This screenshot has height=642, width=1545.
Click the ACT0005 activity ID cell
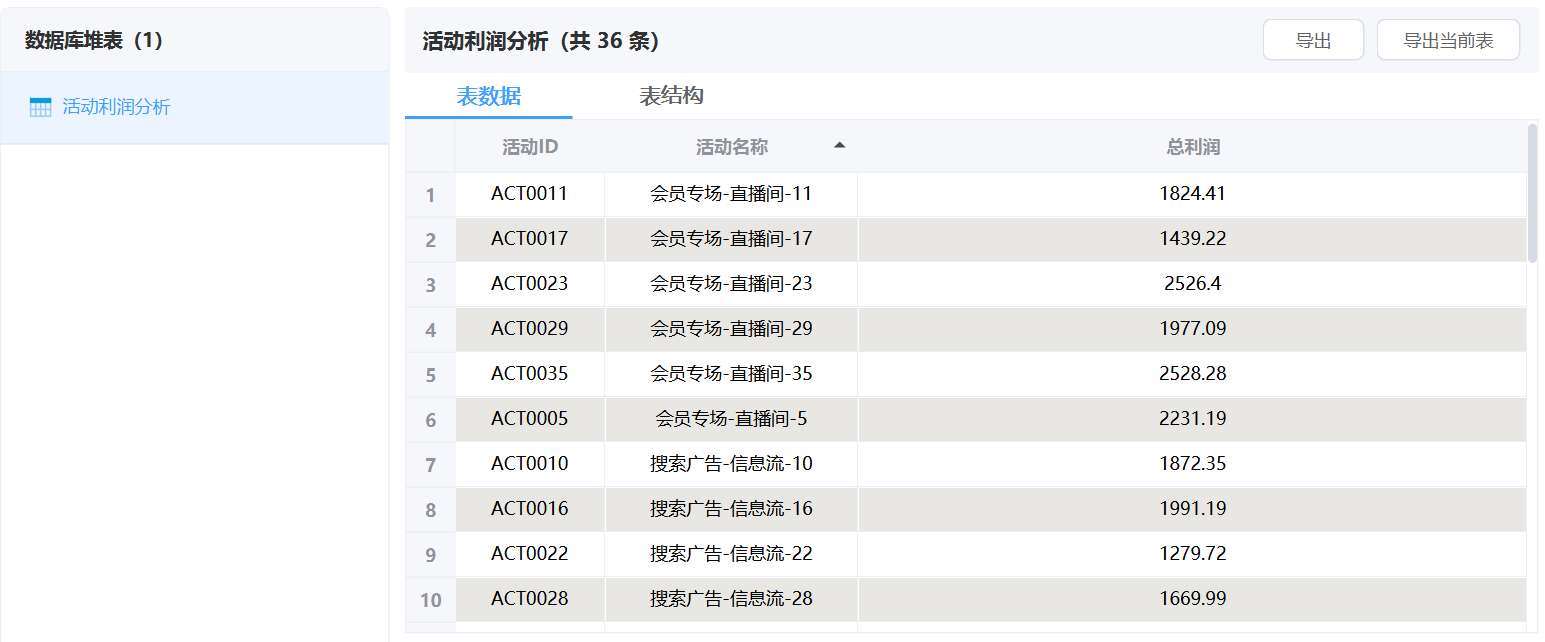pyautogui.click(x=529, y=419)
